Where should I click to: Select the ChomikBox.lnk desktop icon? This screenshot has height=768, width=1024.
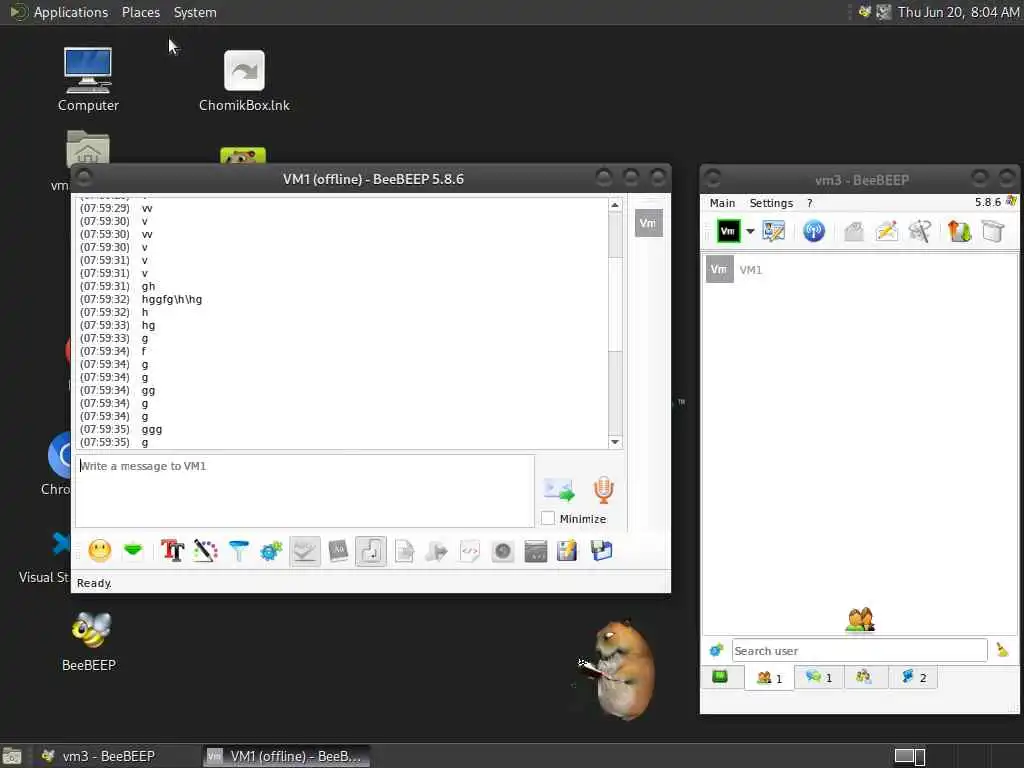[x=244, y=80]
